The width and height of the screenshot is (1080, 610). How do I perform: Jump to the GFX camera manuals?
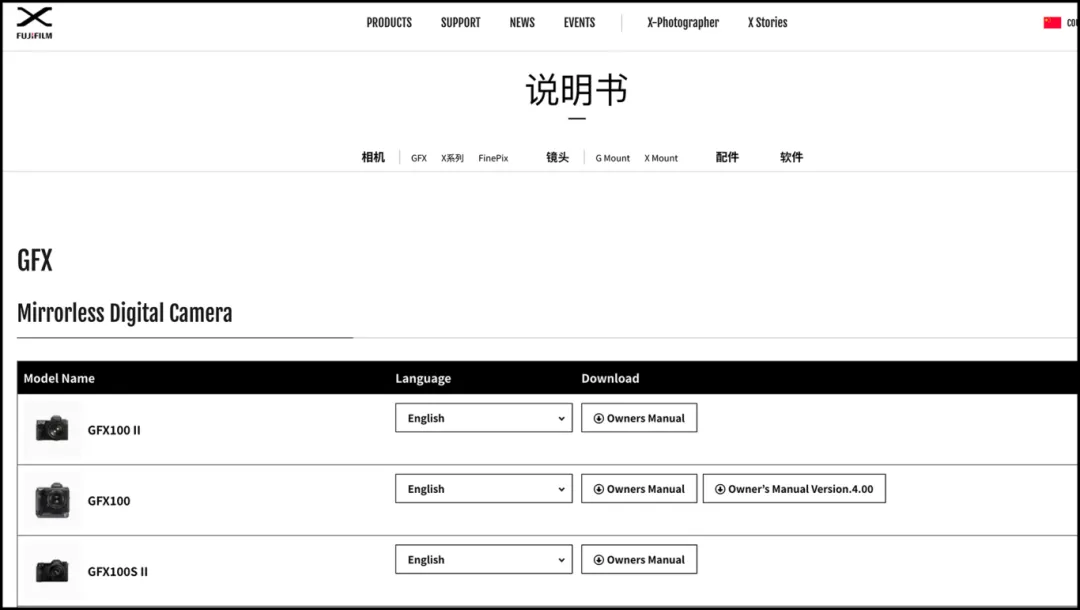[x=419, y=158]
